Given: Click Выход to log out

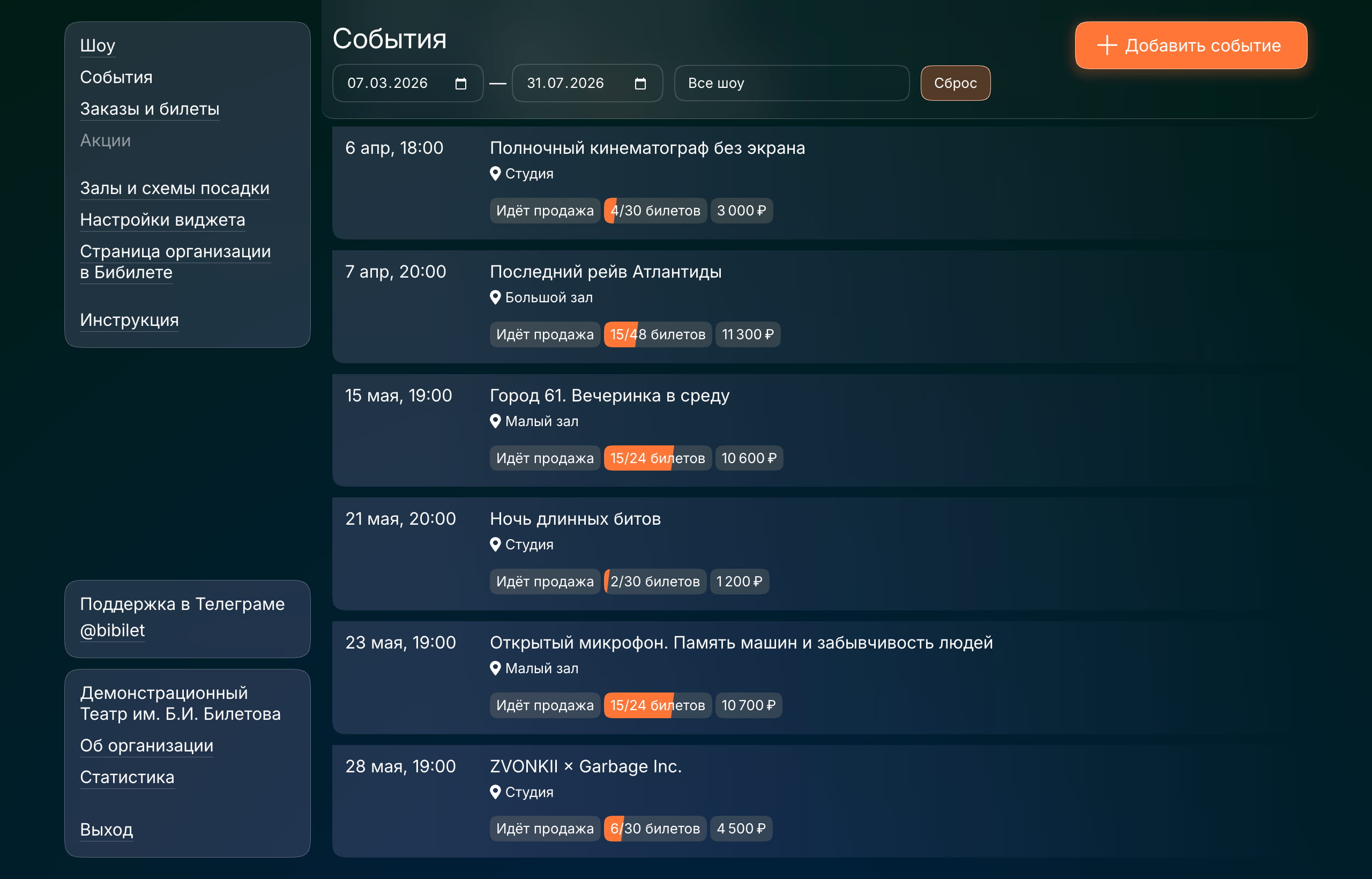Looking at the screenshot, I should coord(106,829).
